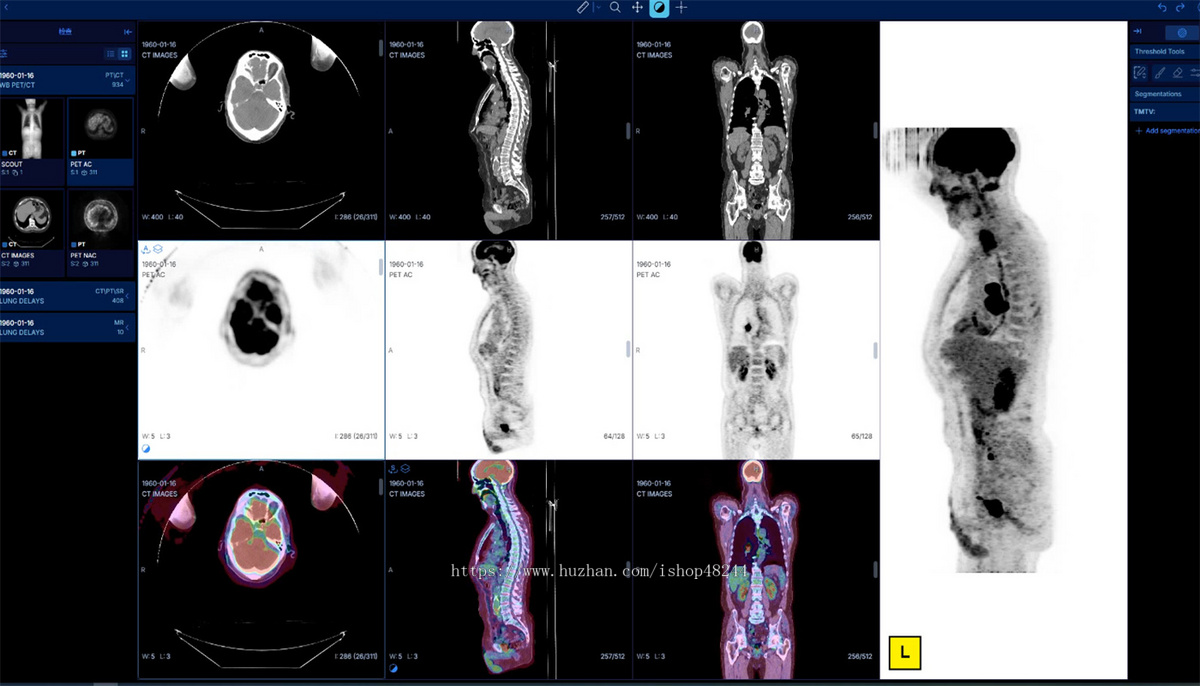Switch study browser to thumbnail grid view

tap(124, 53)
